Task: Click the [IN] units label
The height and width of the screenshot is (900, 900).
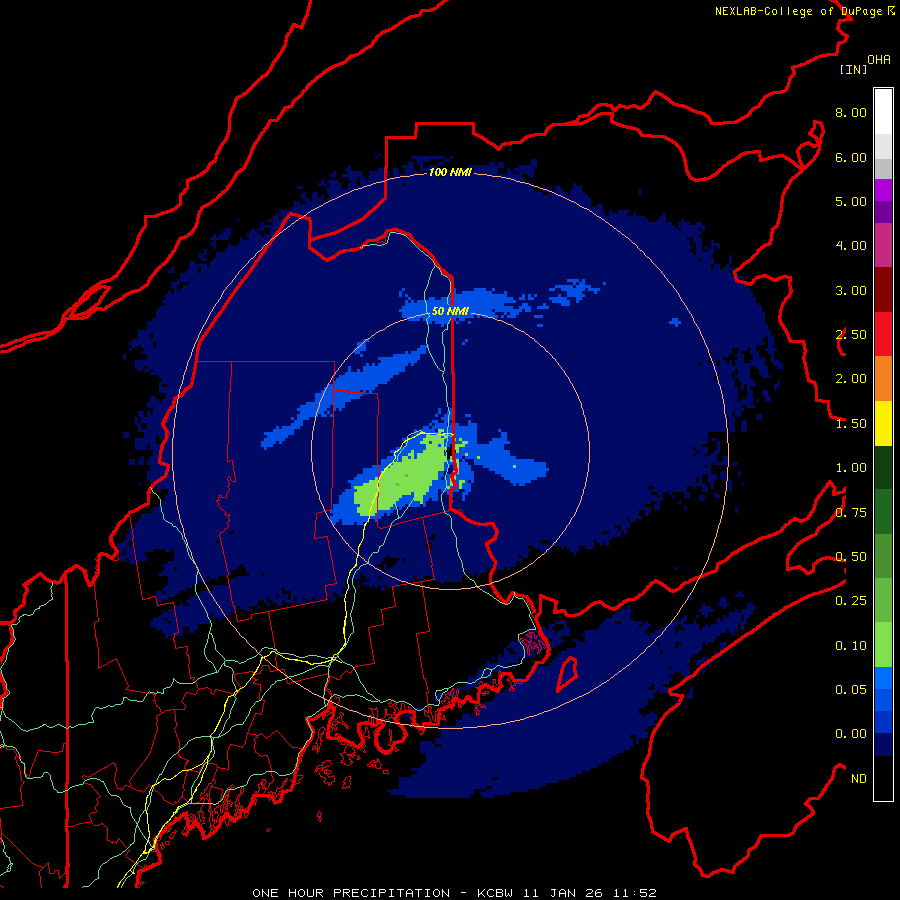Action: (x=853, y=69)
